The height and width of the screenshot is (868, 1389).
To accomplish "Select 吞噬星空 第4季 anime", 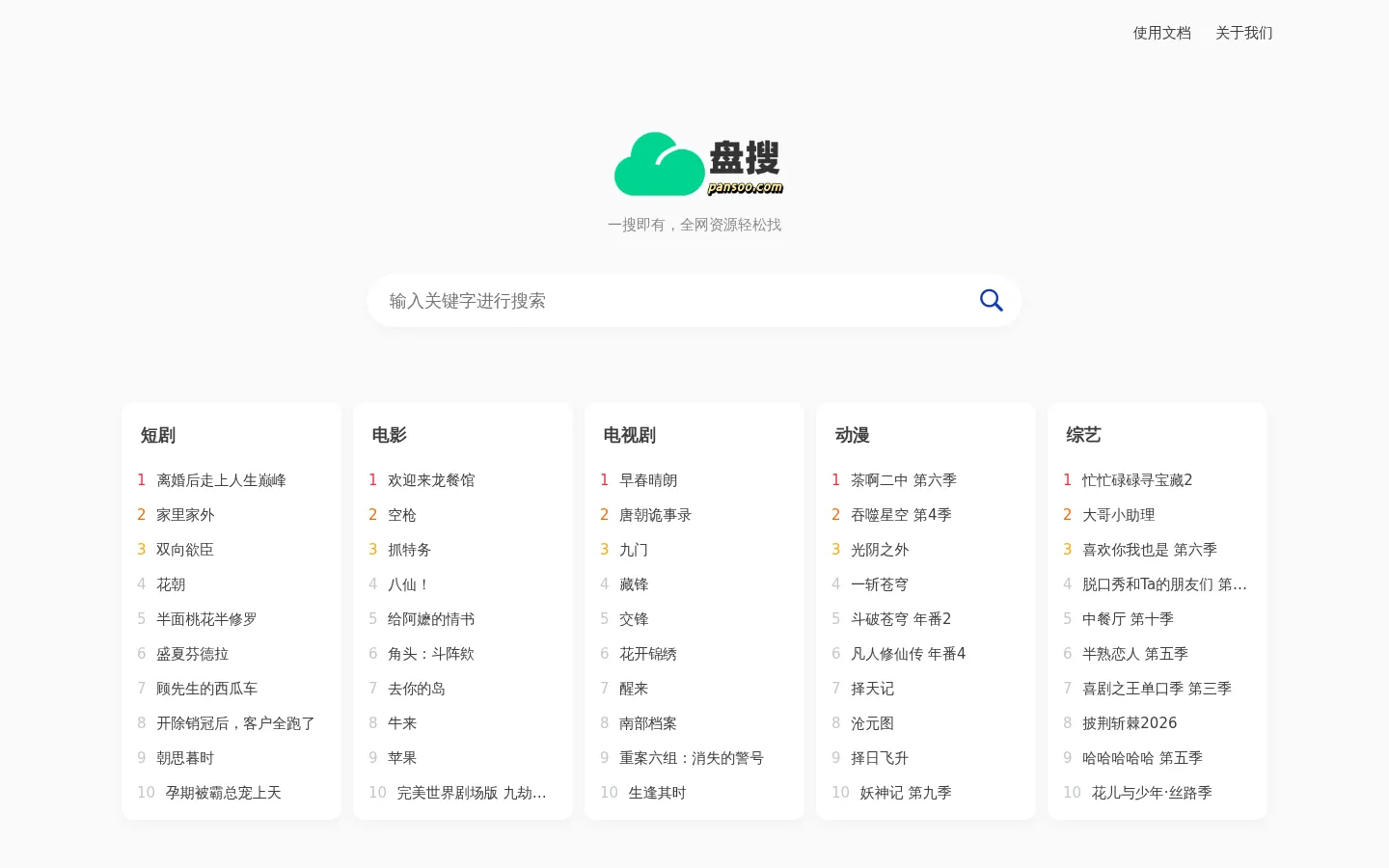I will 901,515.
